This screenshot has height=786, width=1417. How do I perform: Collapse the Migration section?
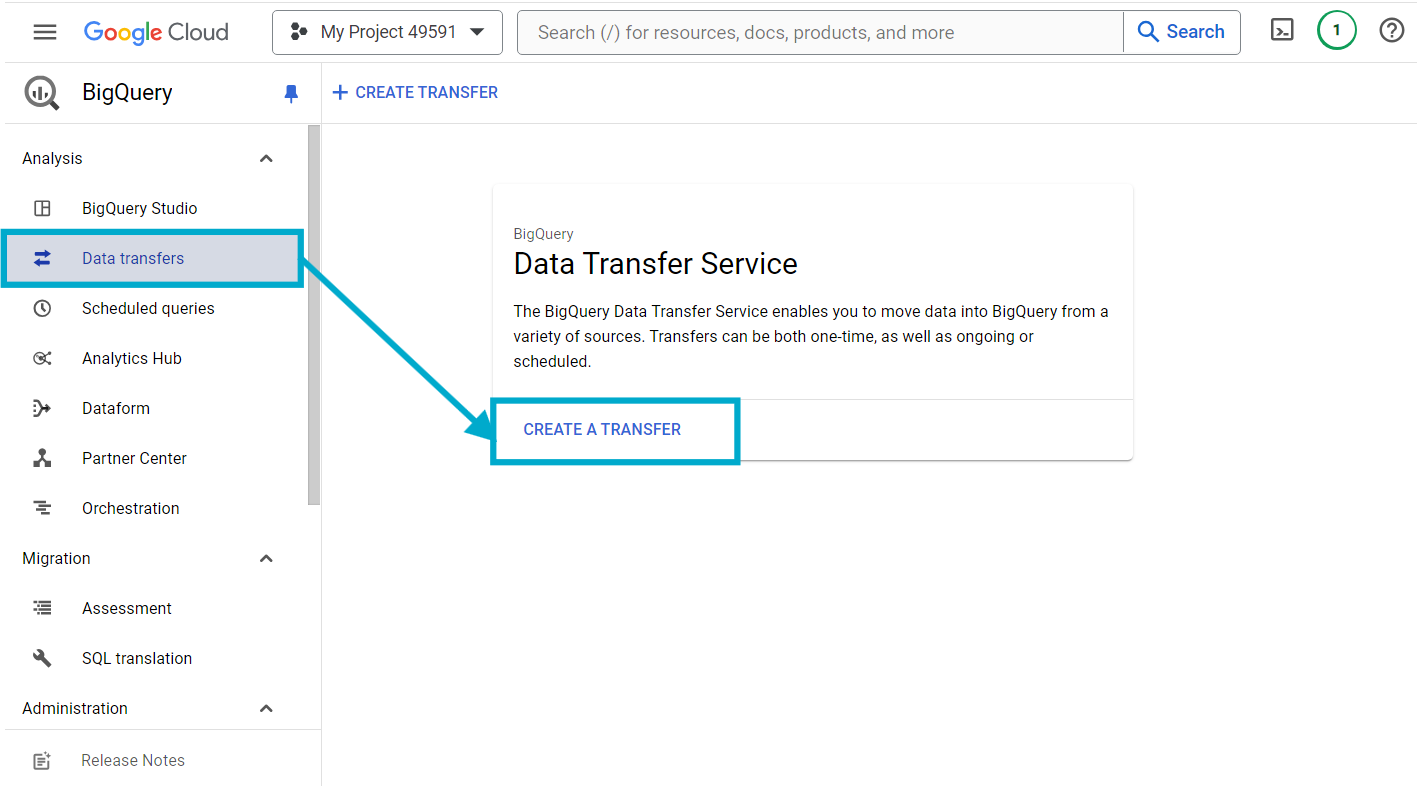266,558
